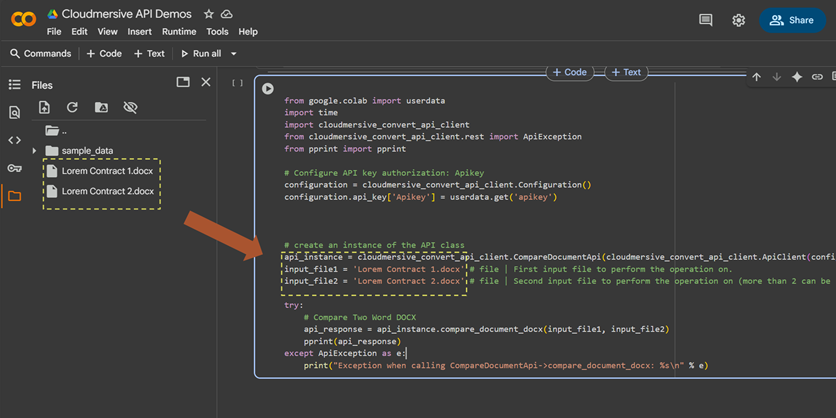Click the 'import time' line
The image size is (836, 418).
click(311, 112)
